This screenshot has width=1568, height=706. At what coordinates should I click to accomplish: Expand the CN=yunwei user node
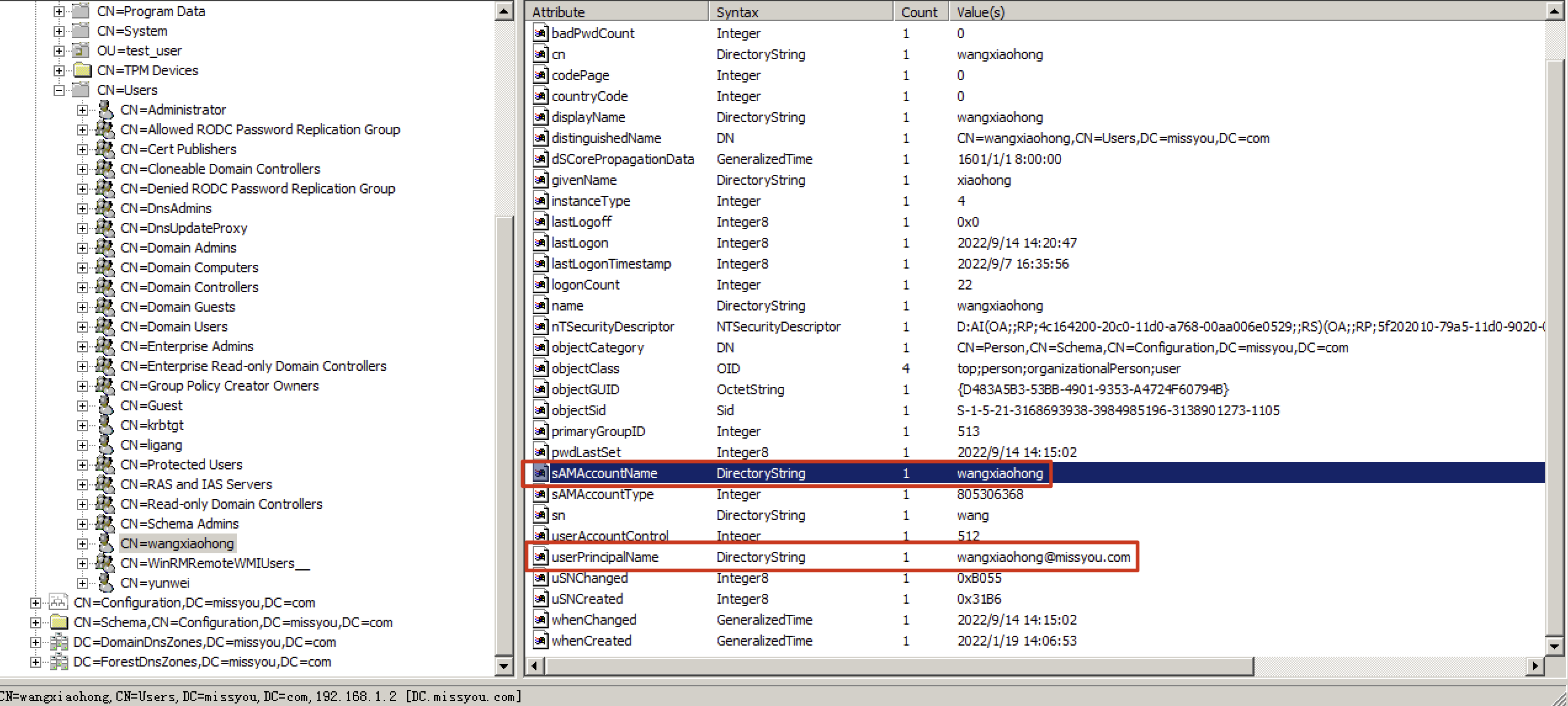(82, 583)
